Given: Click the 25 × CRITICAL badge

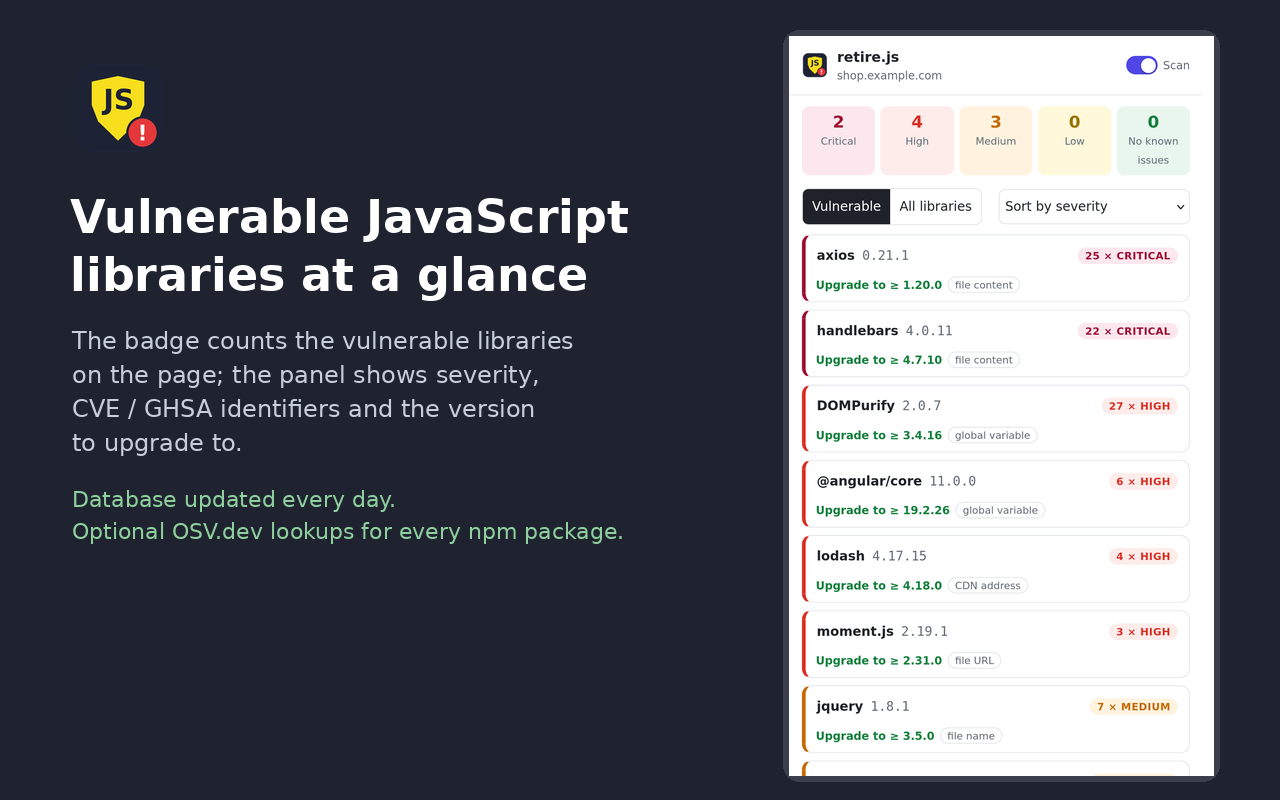Looking at the screenshot, I should (x=1127, y=256).
